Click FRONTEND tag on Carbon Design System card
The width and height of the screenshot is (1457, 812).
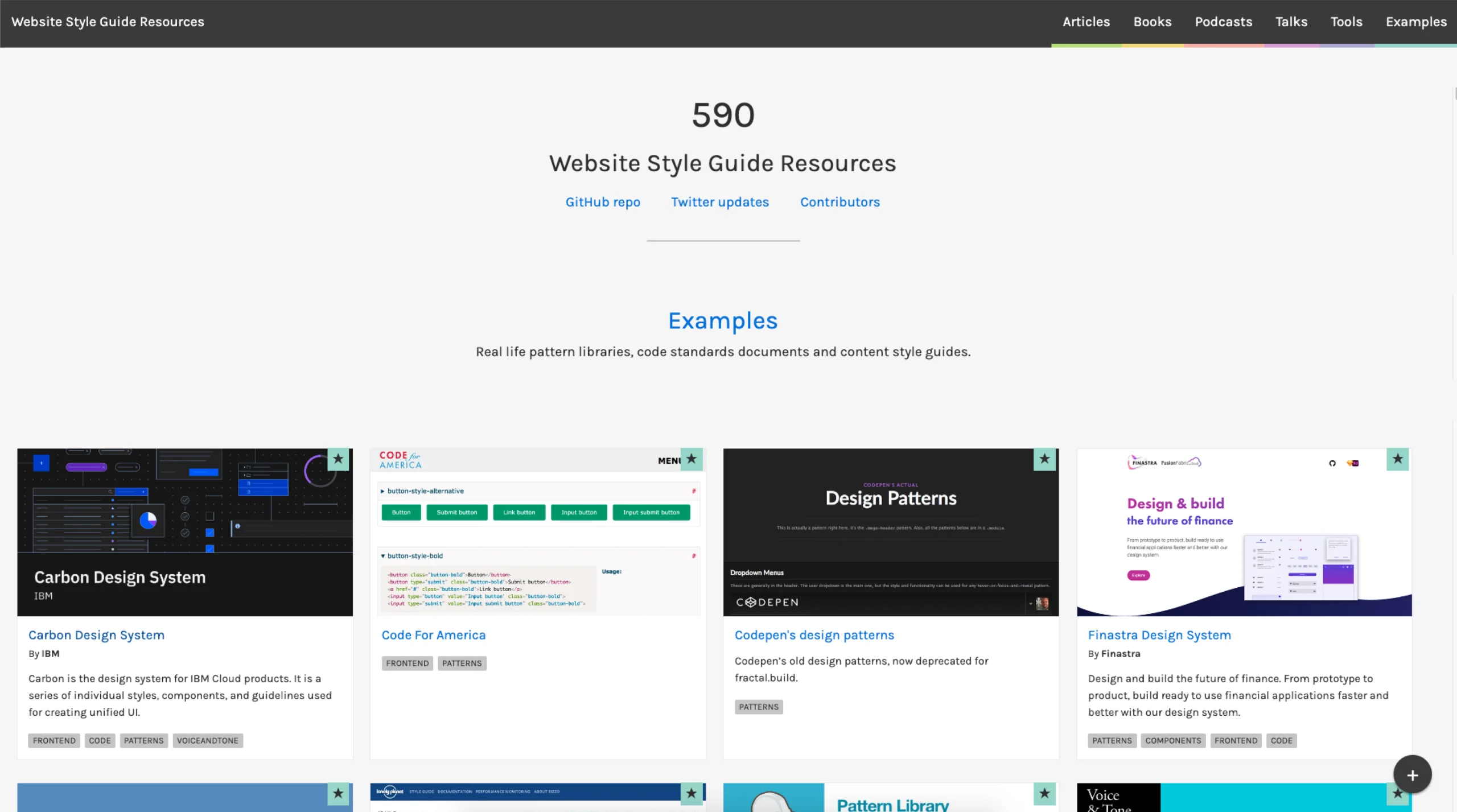click(x=54, y=740)
